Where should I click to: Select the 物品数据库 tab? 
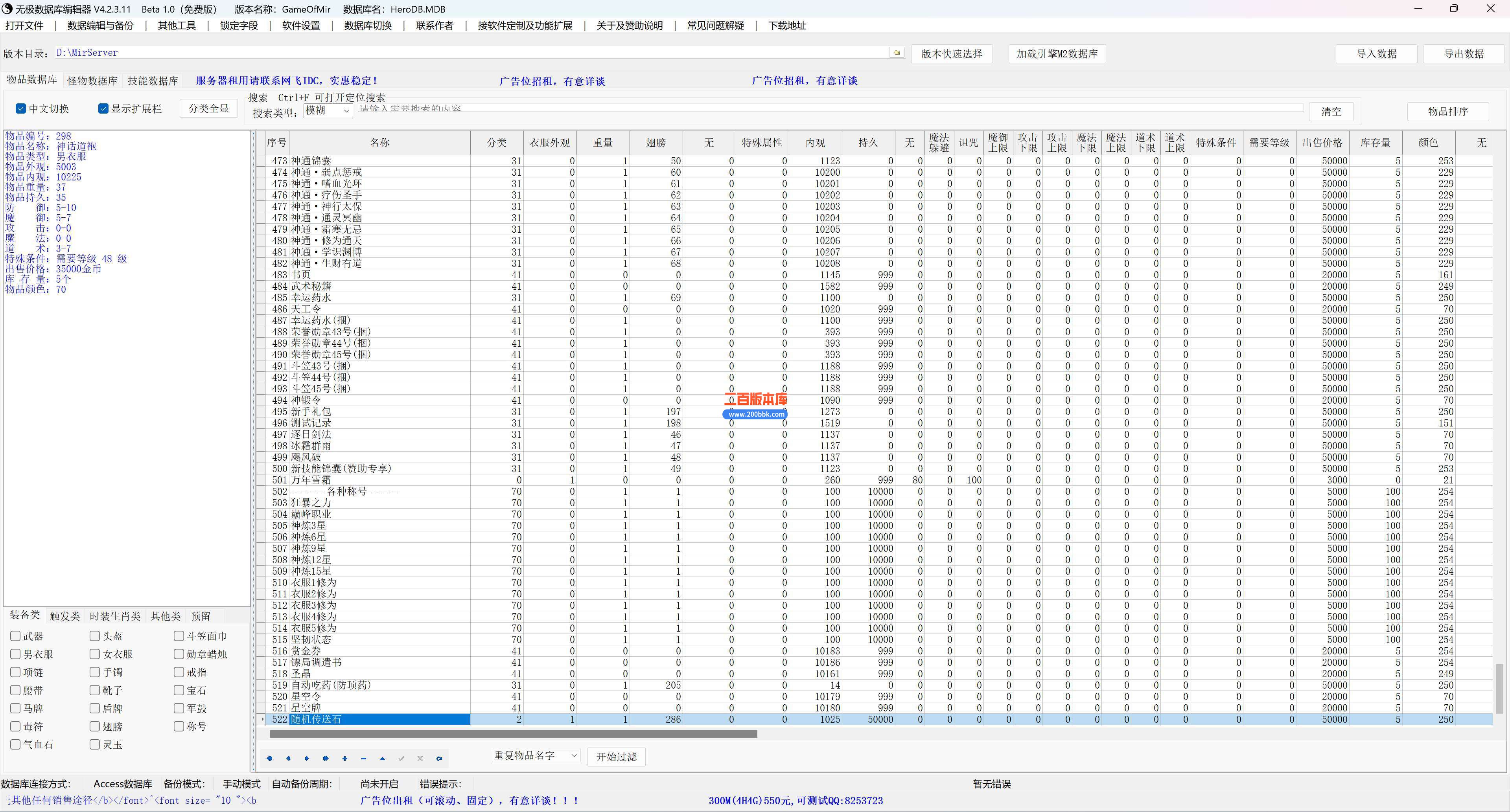pos(31,80)
